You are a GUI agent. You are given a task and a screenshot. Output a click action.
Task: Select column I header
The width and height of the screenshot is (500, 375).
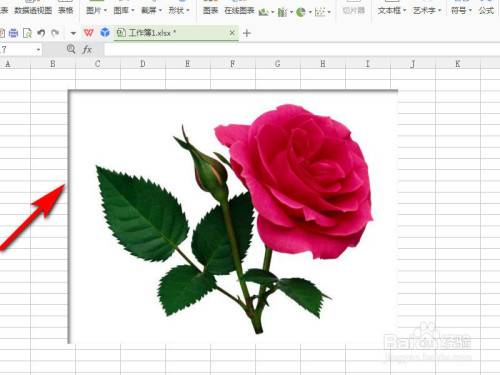coord(368,64)
